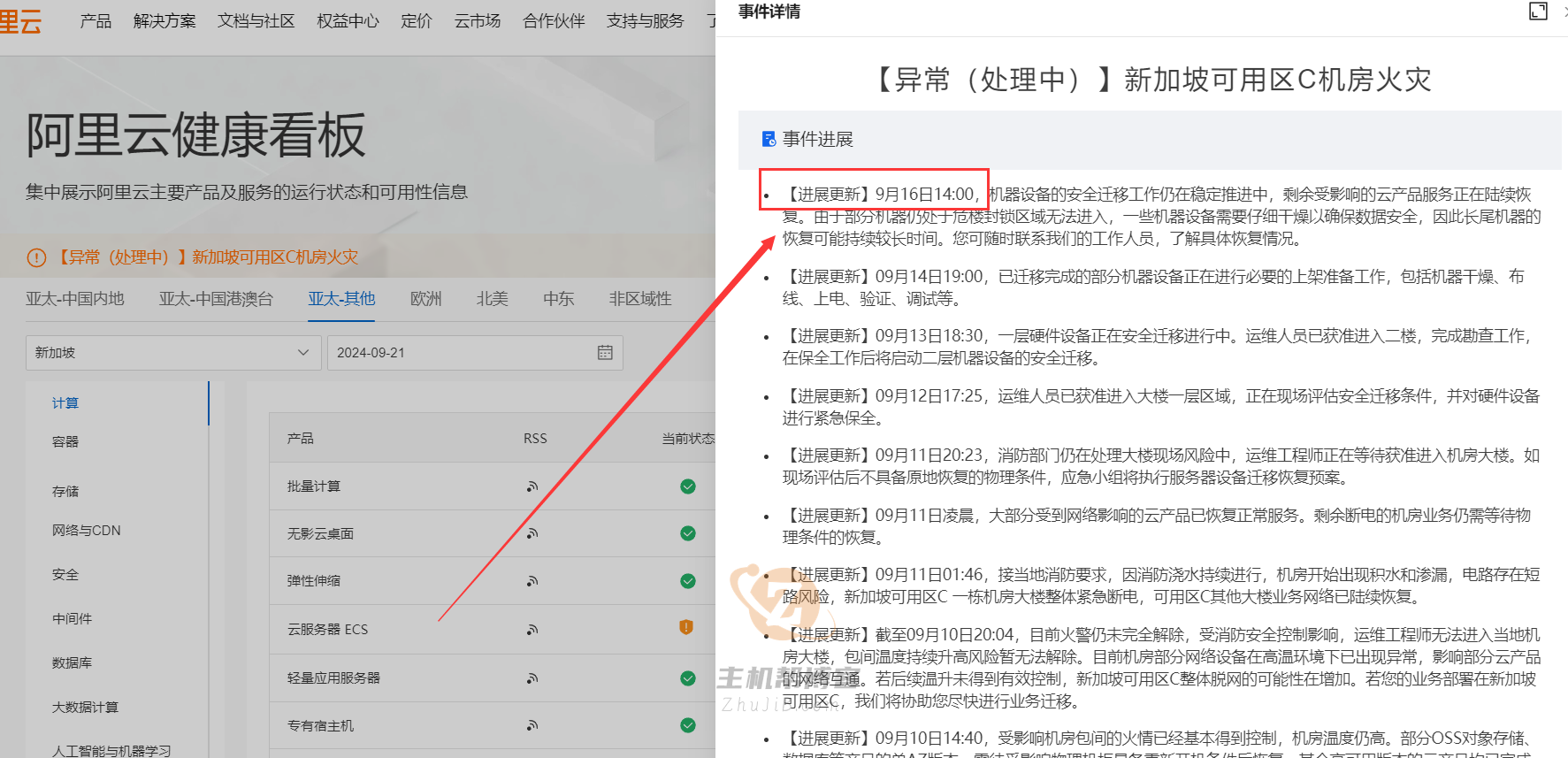Viewport: 1568px width, 758px height.
Task: Switch to the 中东 tab
Action: point(559,299)
